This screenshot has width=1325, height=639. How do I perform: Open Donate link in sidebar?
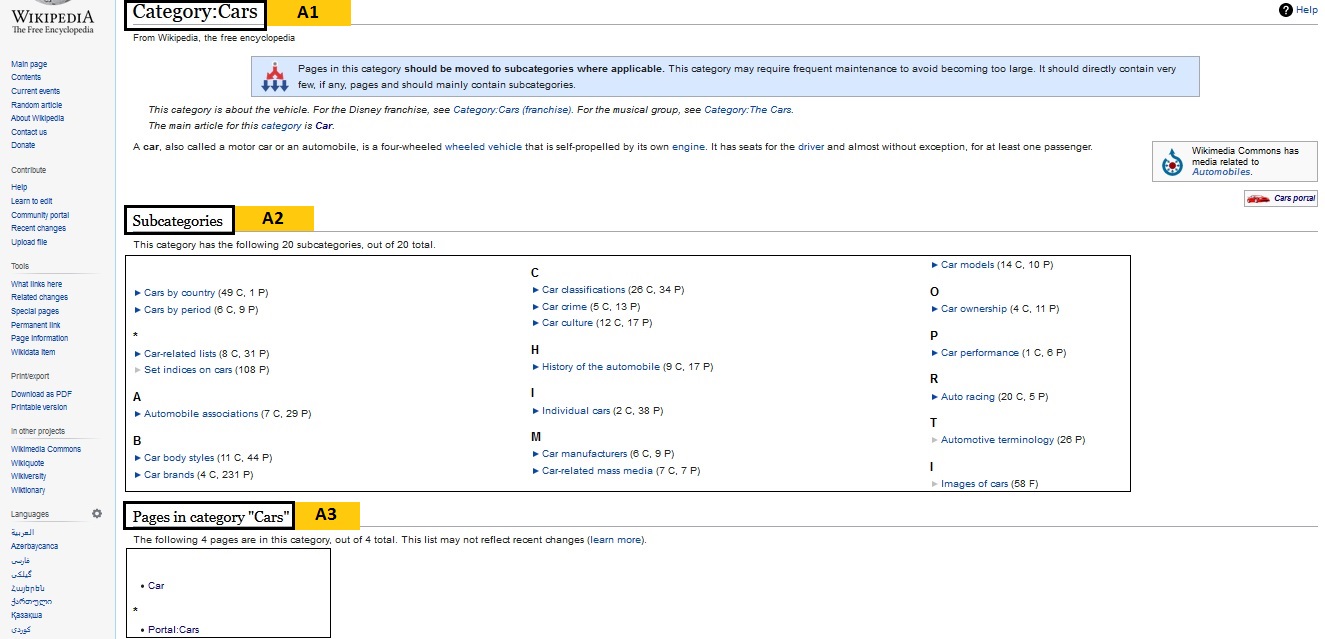click(x=23, y=145)
